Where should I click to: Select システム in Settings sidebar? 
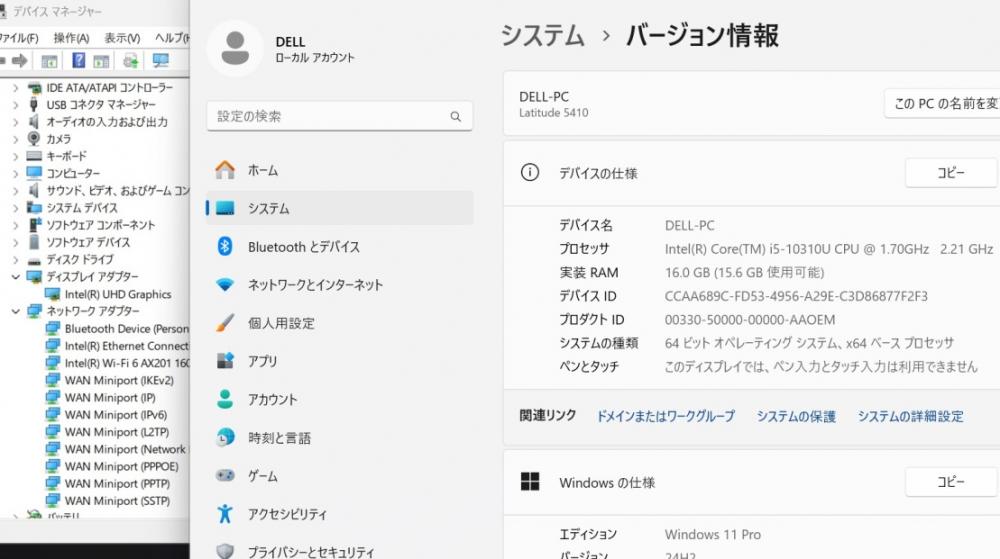[x=339, y=208]
